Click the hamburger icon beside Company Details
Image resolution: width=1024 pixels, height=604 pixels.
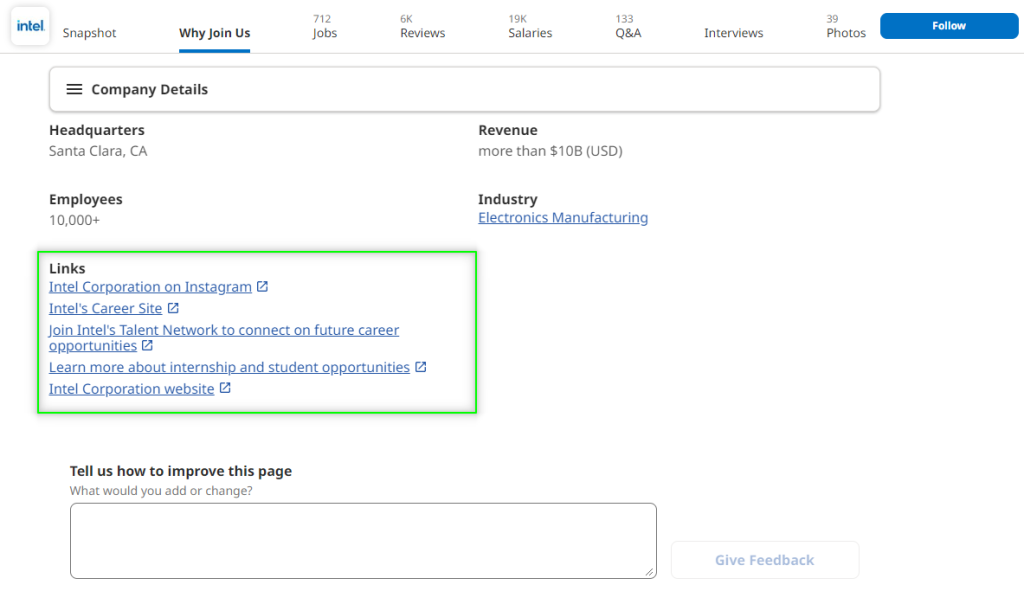(74, 89)
